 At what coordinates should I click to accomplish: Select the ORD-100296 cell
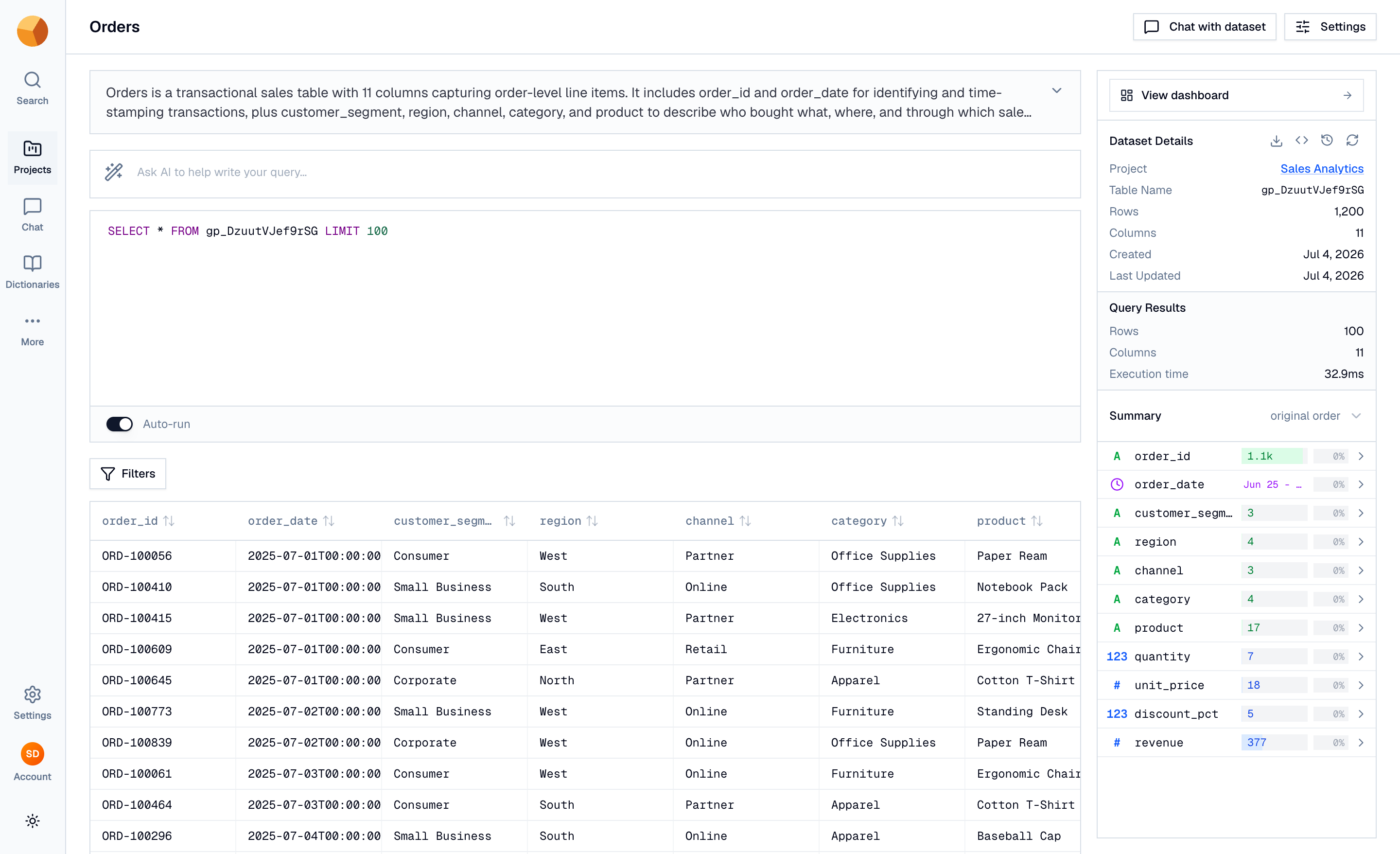pyautogui.click(x=163, y=836)
